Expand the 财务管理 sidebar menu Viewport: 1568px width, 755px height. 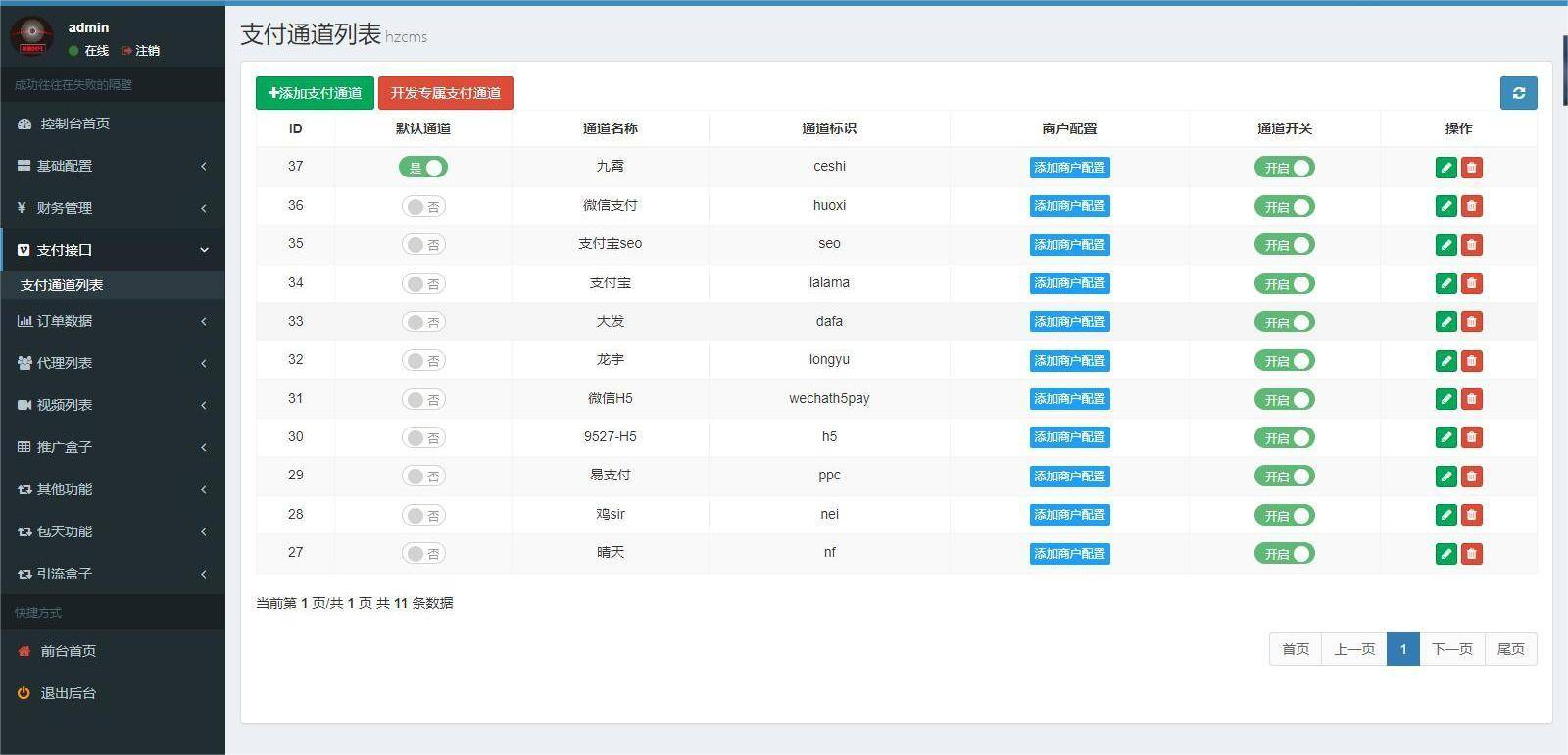[113, 208]
